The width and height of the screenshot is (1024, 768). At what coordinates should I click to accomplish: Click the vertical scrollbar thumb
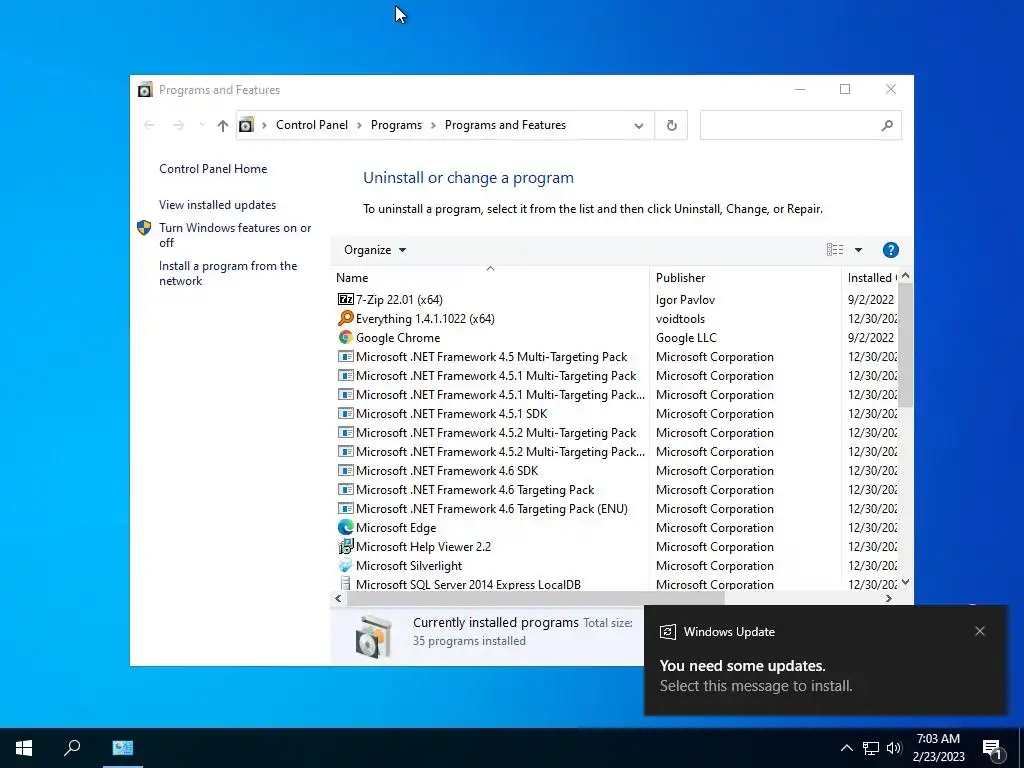click(x=905, y=344)
